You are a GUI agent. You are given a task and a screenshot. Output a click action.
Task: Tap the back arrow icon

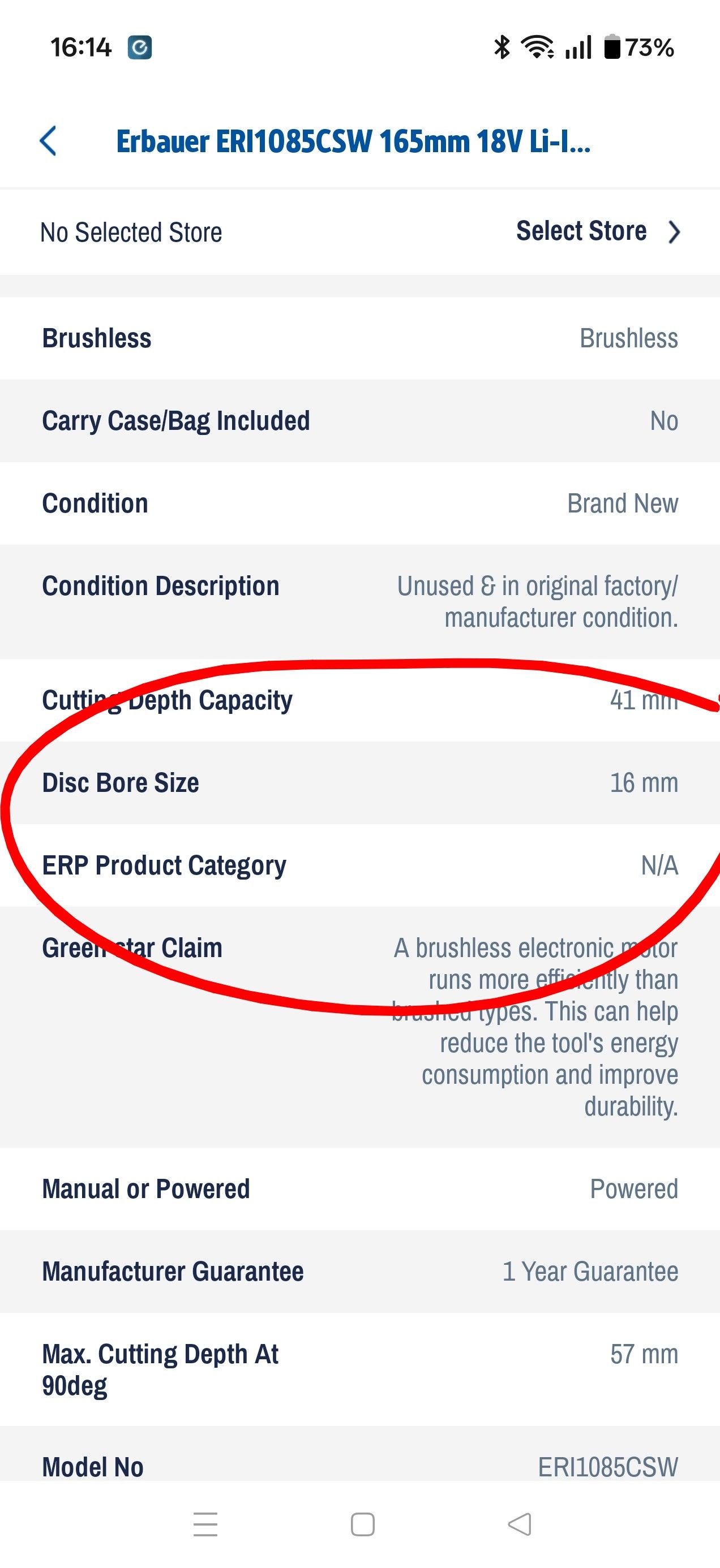pyautogui.click(x=48, y=141)
